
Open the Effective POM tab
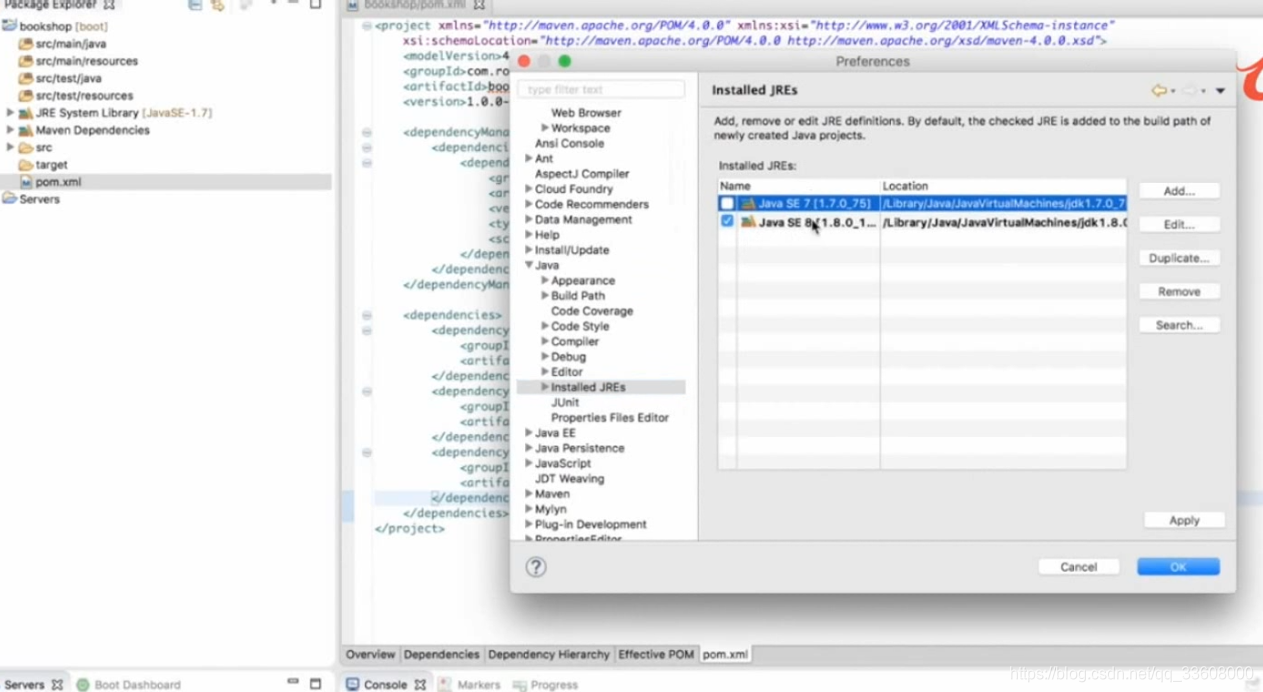[x=656, y=654]
